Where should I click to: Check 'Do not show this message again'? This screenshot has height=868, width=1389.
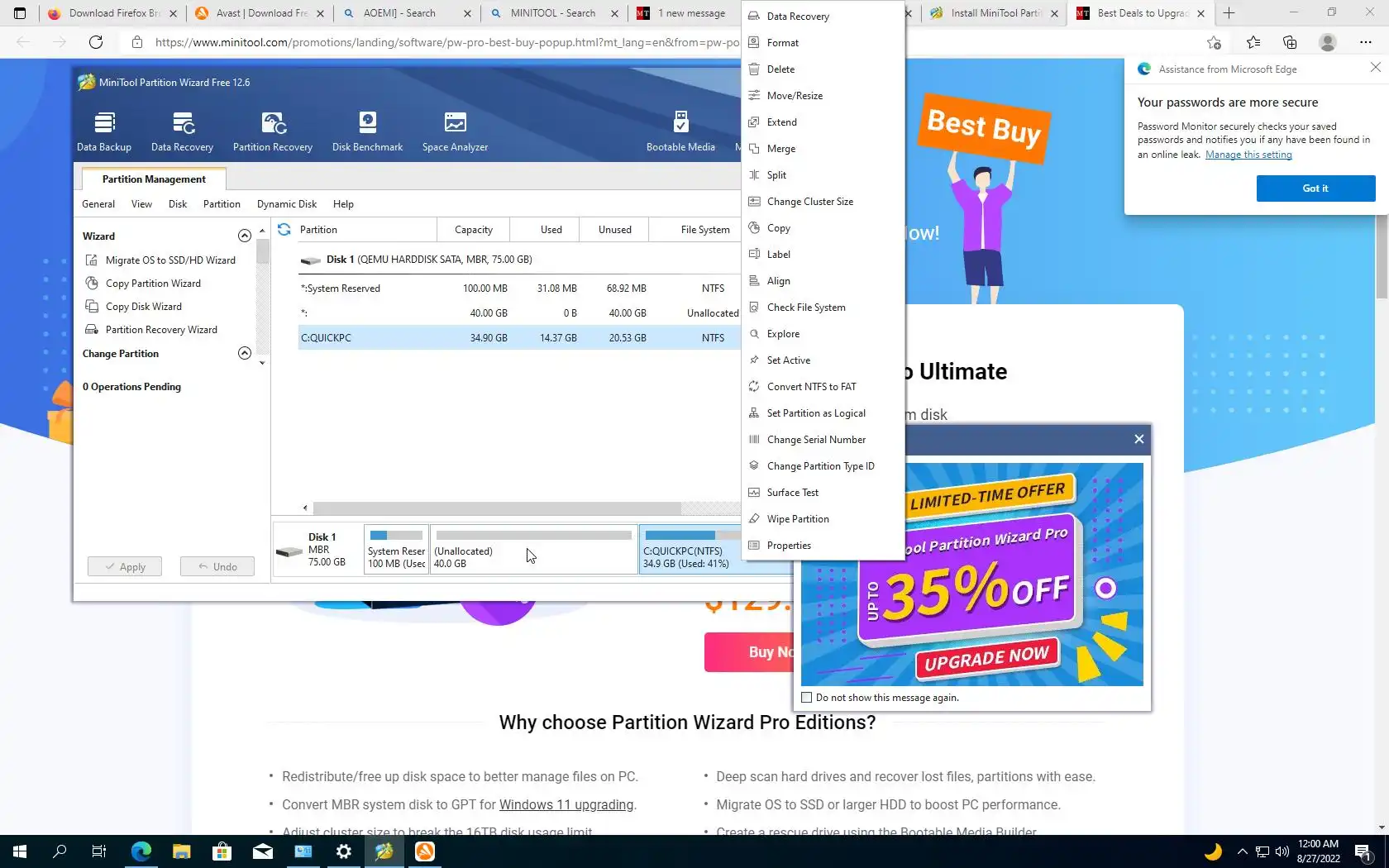pyautogui.click(x=807, y=698)
